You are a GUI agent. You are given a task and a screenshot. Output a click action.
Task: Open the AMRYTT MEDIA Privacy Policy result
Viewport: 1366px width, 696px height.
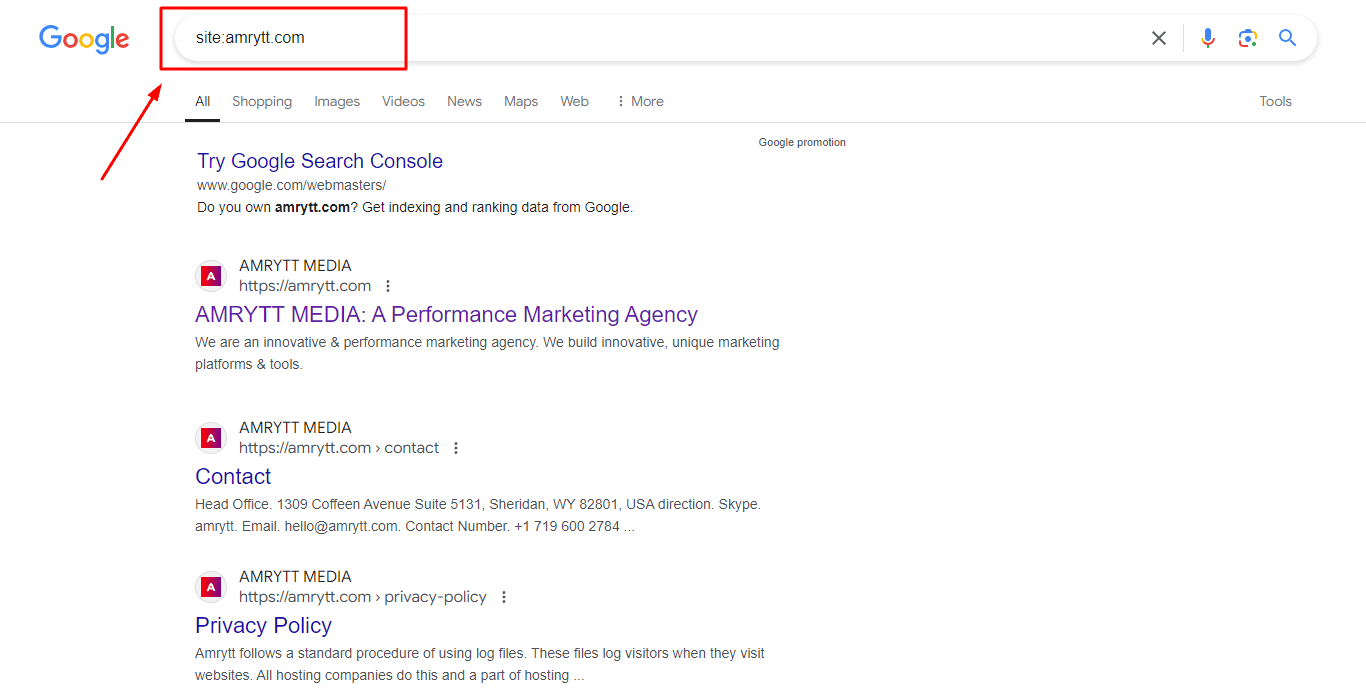pos(263,625)
